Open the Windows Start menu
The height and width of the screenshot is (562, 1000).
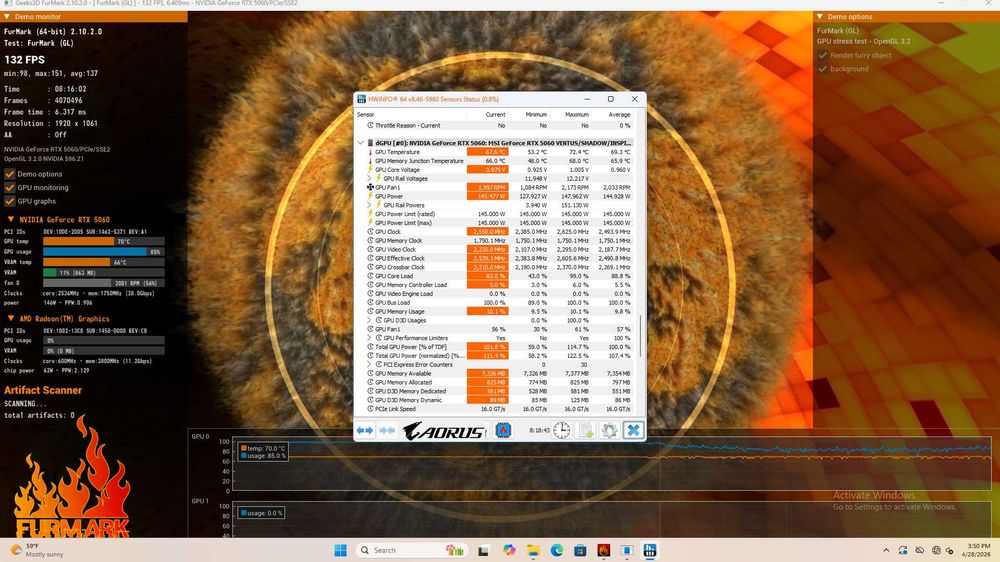pyautogui.click(x=341, y=550)
